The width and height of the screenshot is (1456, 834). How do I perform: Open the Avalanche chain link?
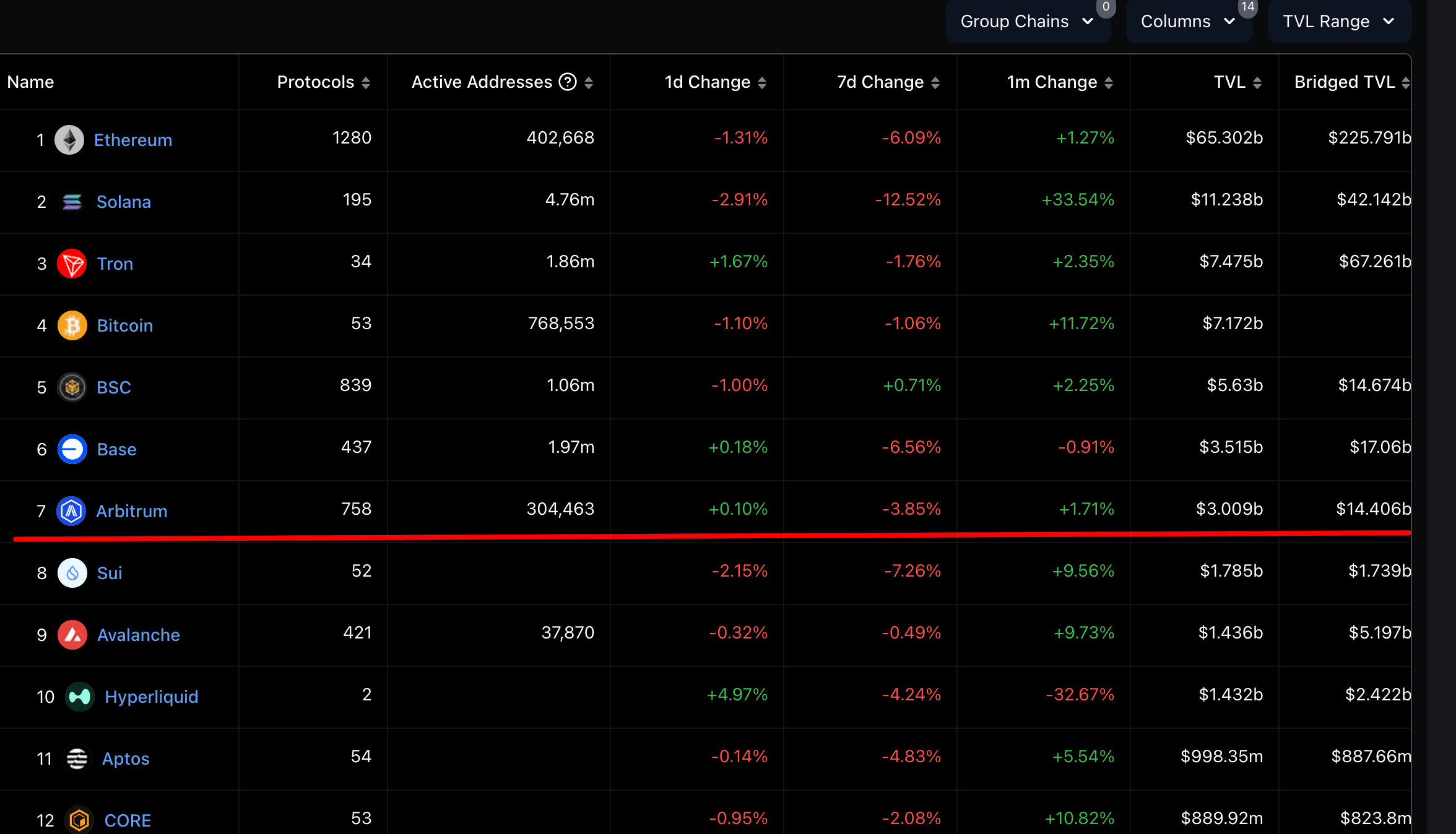pyautogui.click(x=139, y=635)
